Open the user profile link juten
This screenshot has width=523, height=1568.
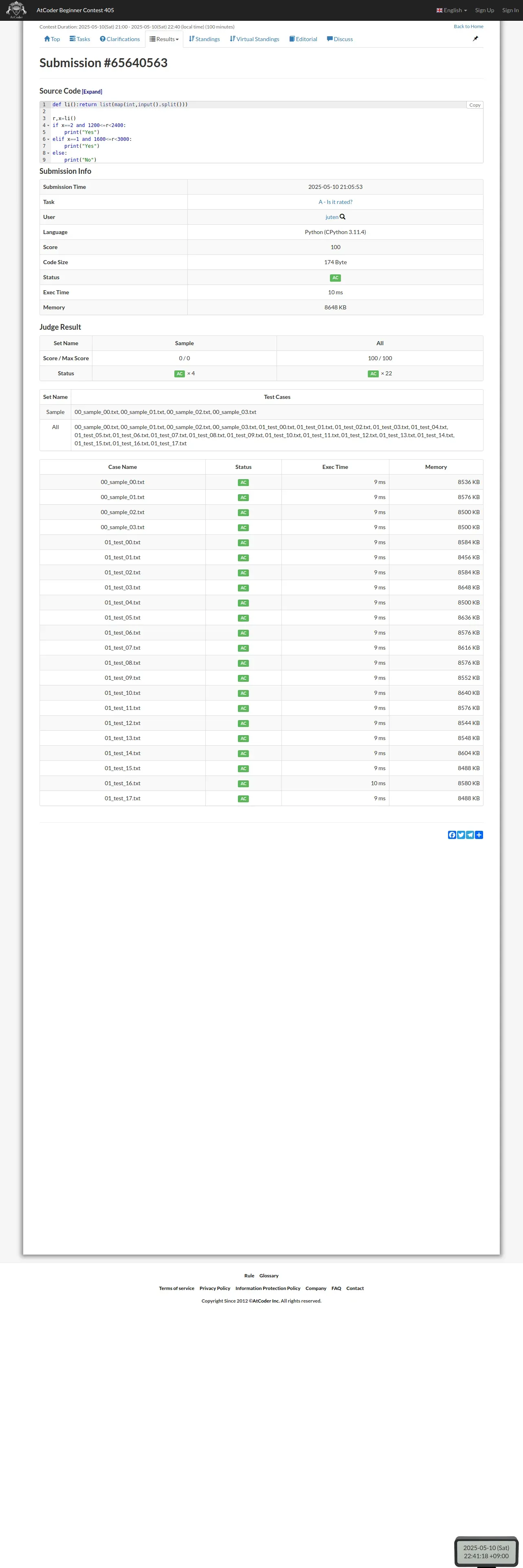(332, 217)
